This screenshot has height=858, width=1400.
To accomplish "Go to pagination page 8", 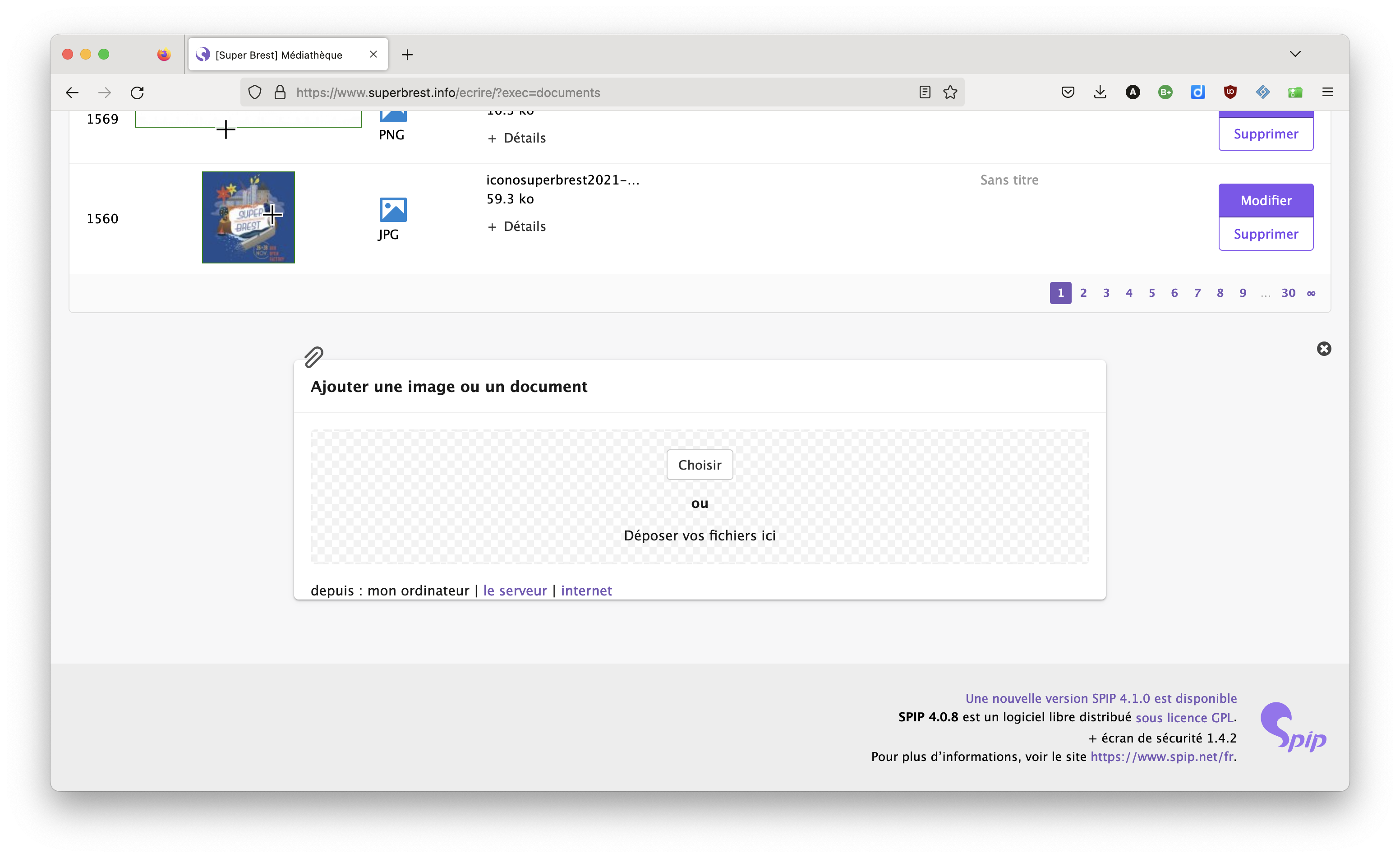I will 1220,293.
